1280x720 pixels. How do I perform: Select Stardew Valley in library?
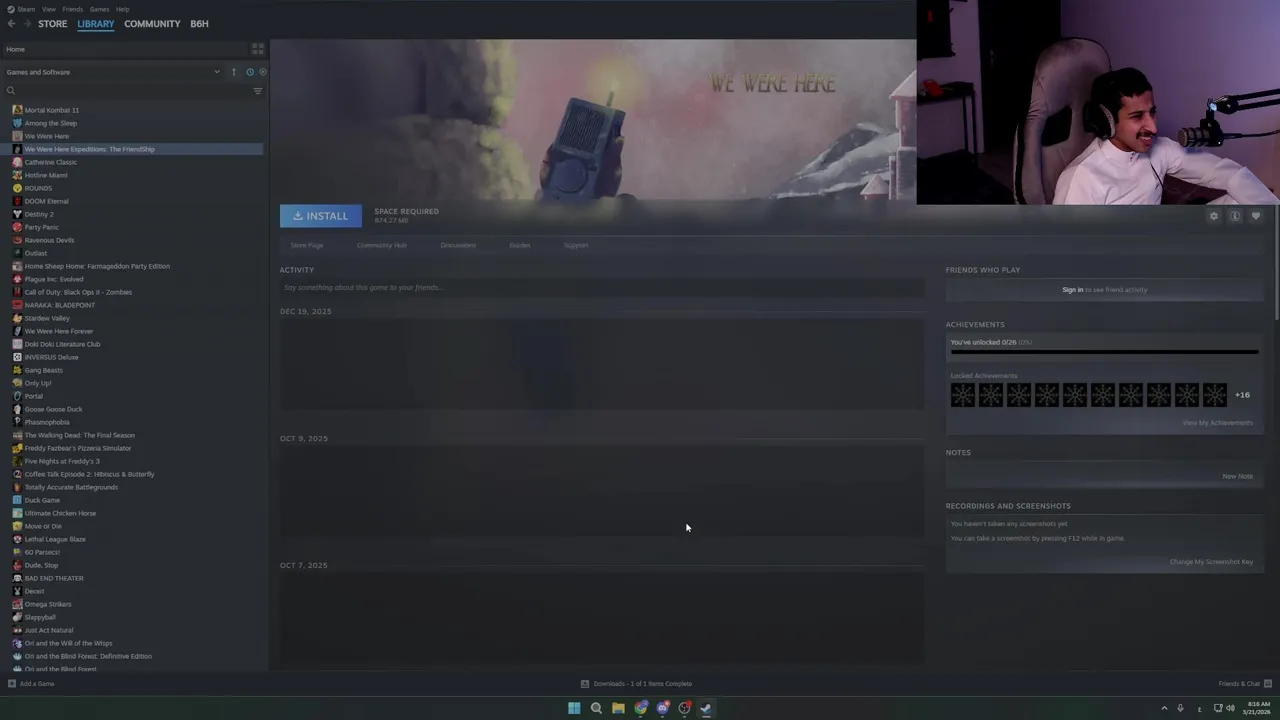point(47,318)
